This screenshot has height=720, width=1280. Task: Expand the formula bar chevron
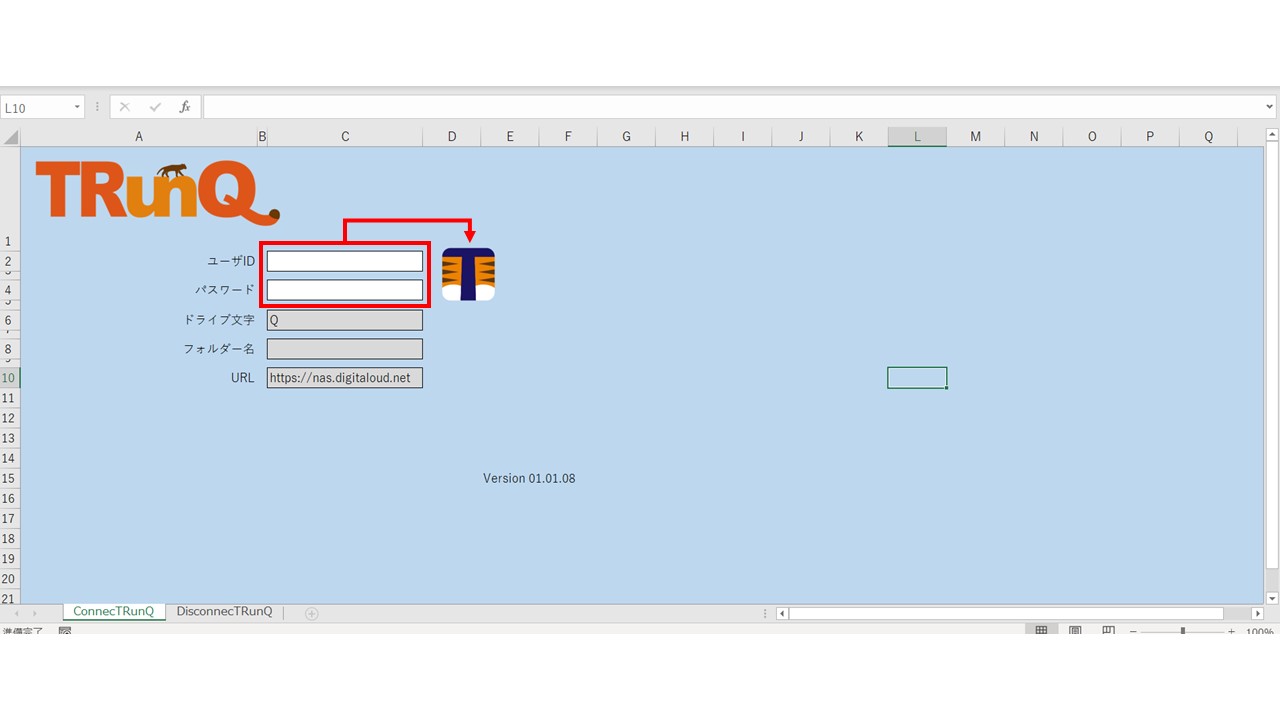pos(1270,107)
